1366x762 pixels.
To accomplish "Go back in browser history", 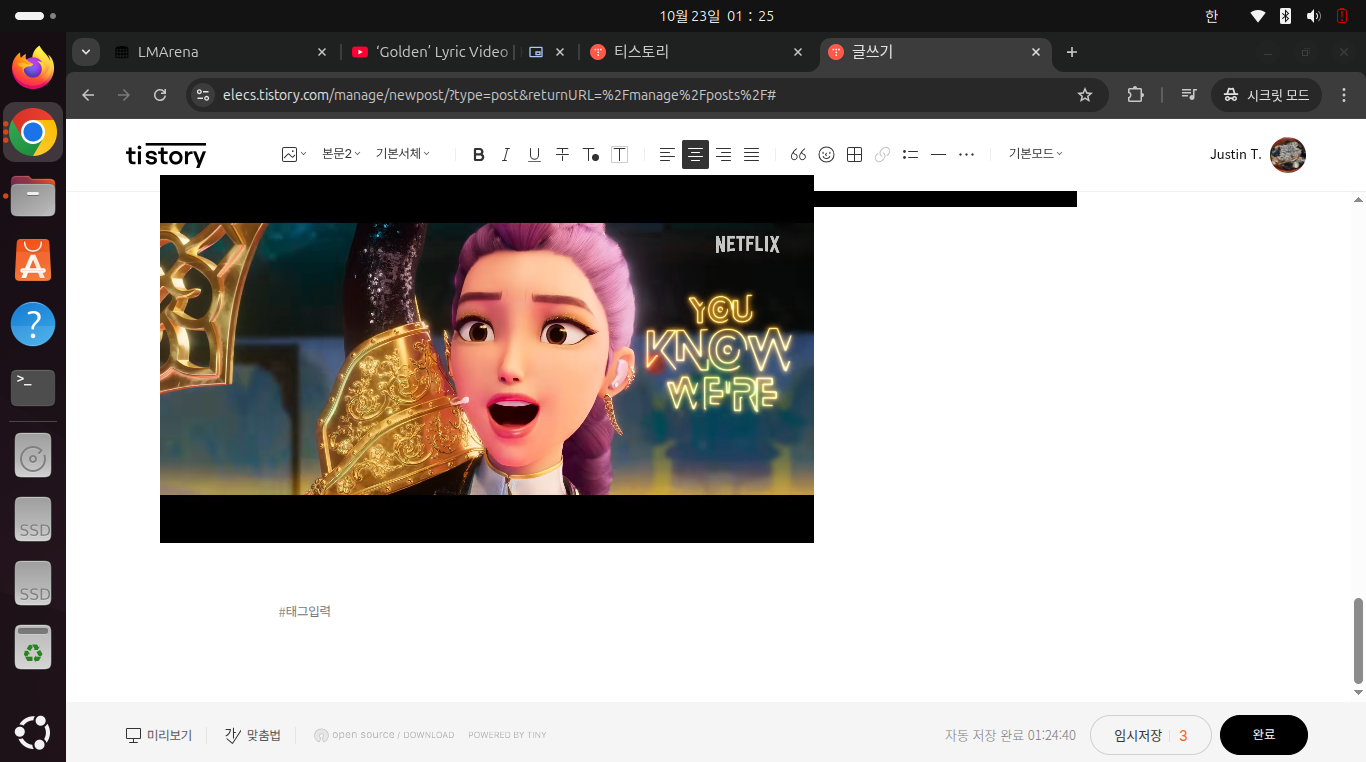I will click(88, 95).
